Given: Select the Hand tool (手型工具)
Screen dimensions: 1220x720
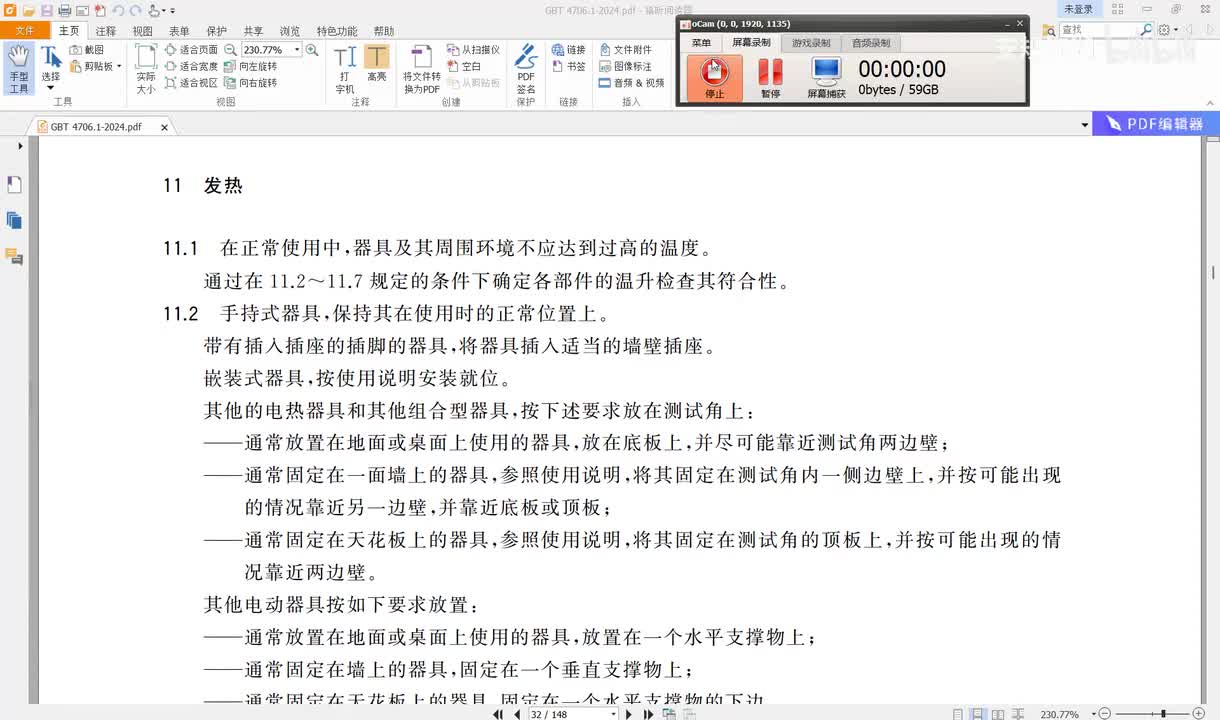Looking at the screenshot, I should 19,69.
